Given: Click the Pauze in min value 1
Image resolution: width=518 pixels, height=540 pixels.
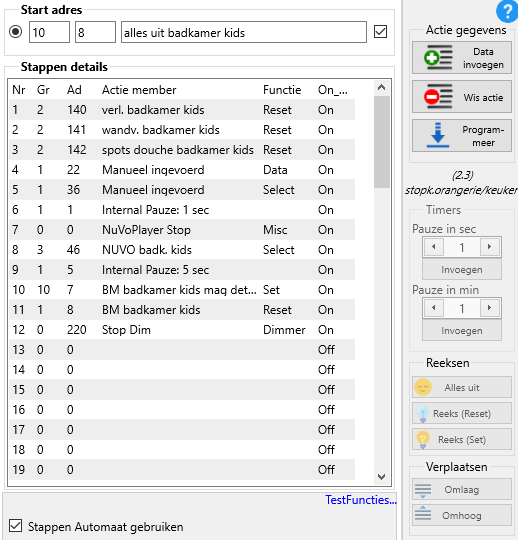Looking at the screenshot, I should tap(462, 308).
